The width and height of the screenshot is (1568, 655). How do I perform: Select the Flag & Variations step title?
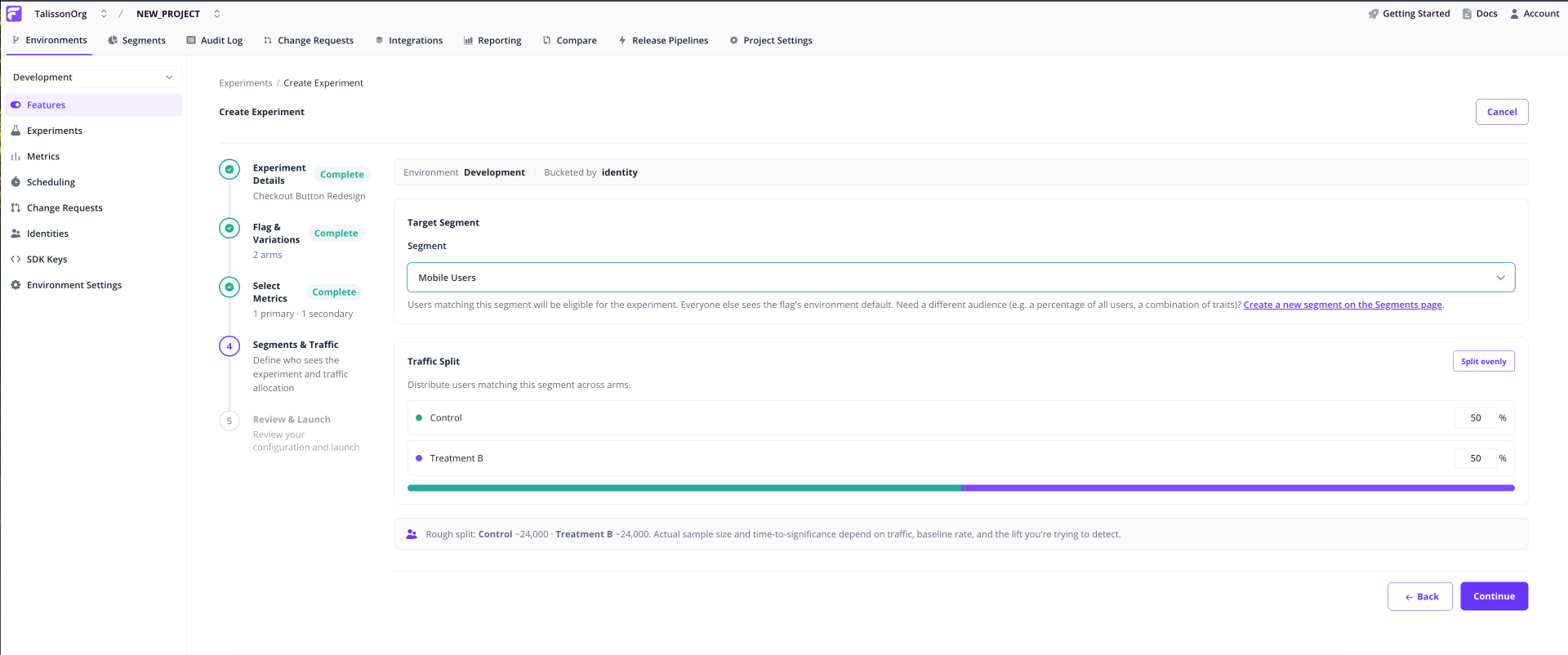click(276, 233)
